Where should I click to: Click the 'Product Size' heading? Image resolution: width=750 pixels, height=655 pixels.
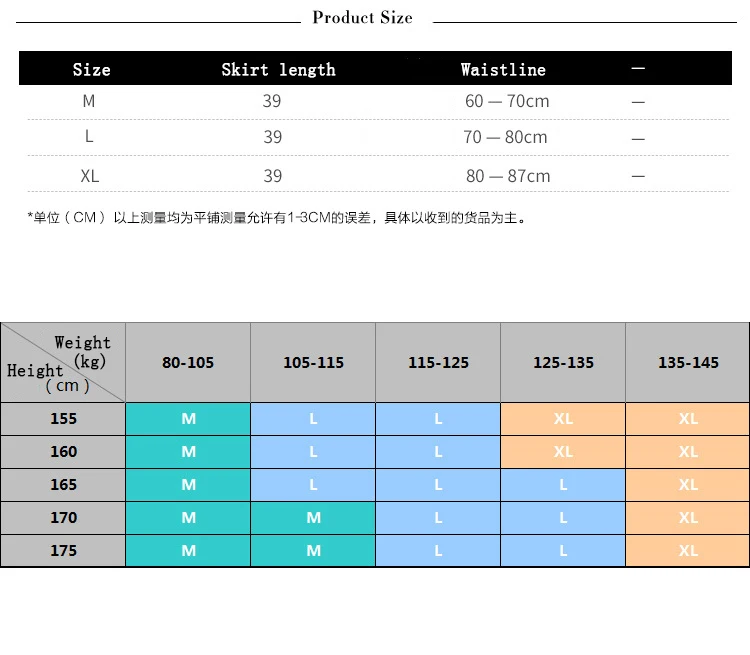(362, 18)
